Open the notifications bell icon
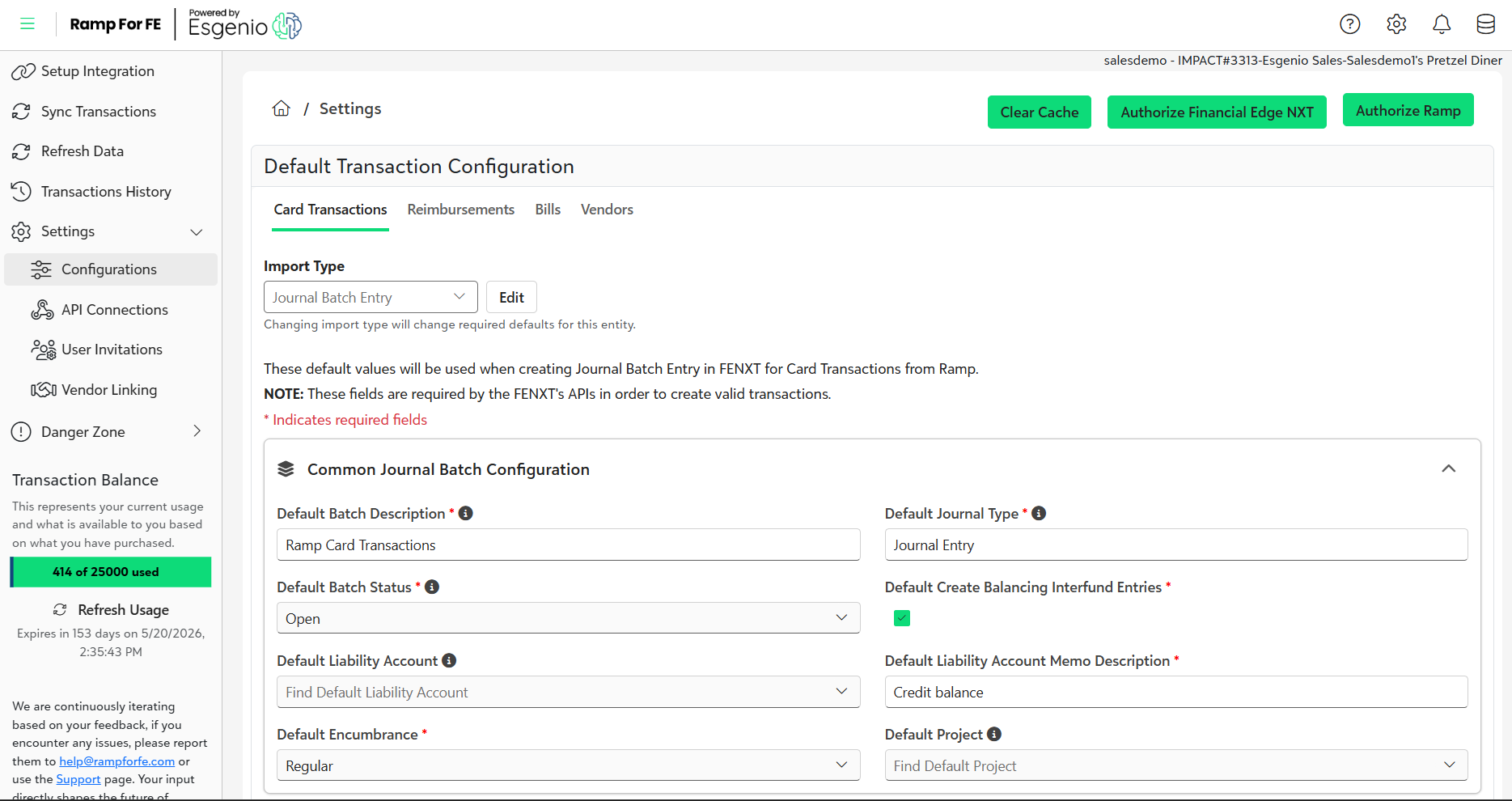The image size is (1512, 801). click(x=1442, y=24)
